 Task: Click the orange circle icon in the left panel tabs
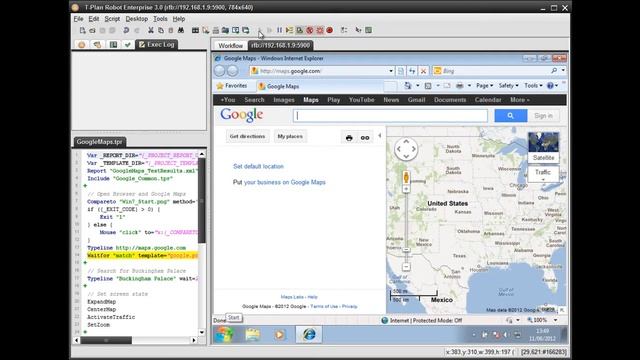pos(82,44)
